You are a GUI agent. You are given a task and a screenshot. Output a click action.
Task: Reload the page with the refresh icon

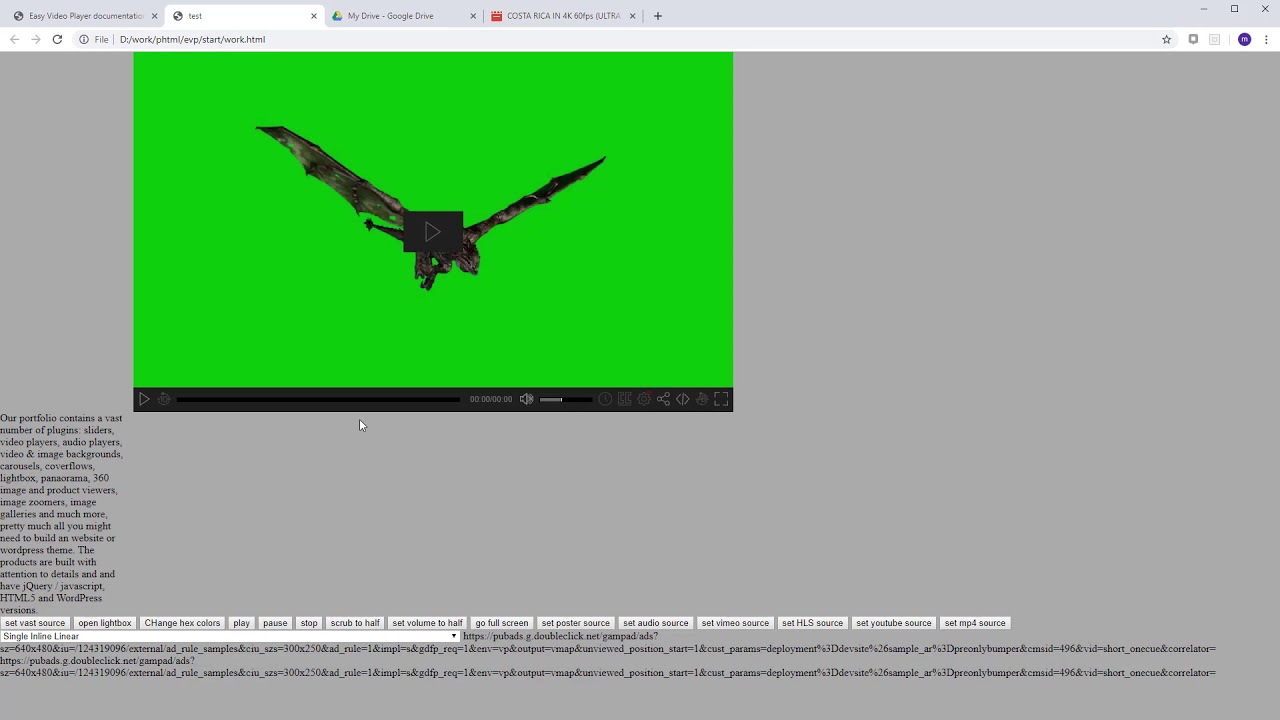coord(57,39)
